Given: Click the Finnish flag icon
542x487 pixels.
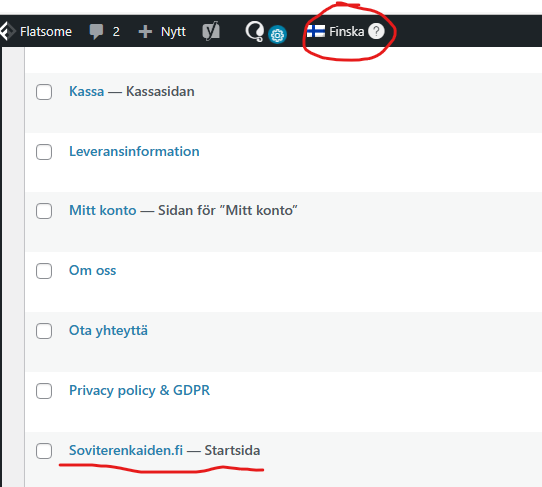Looking at the screenshot, I should point(316,31).
